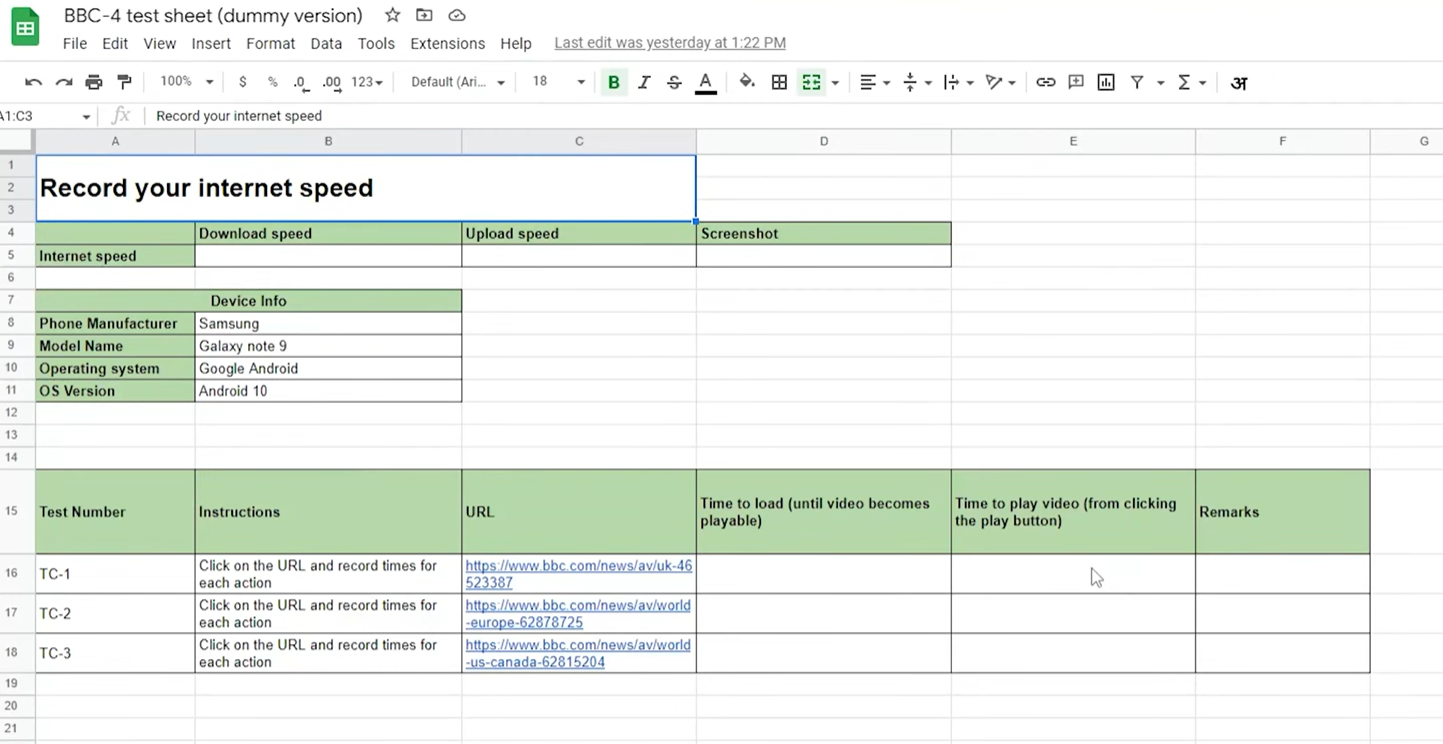This screenshot has height=744, width=1443.
Task: Open text wrapping dropdown
Action: tap(958, 82)
